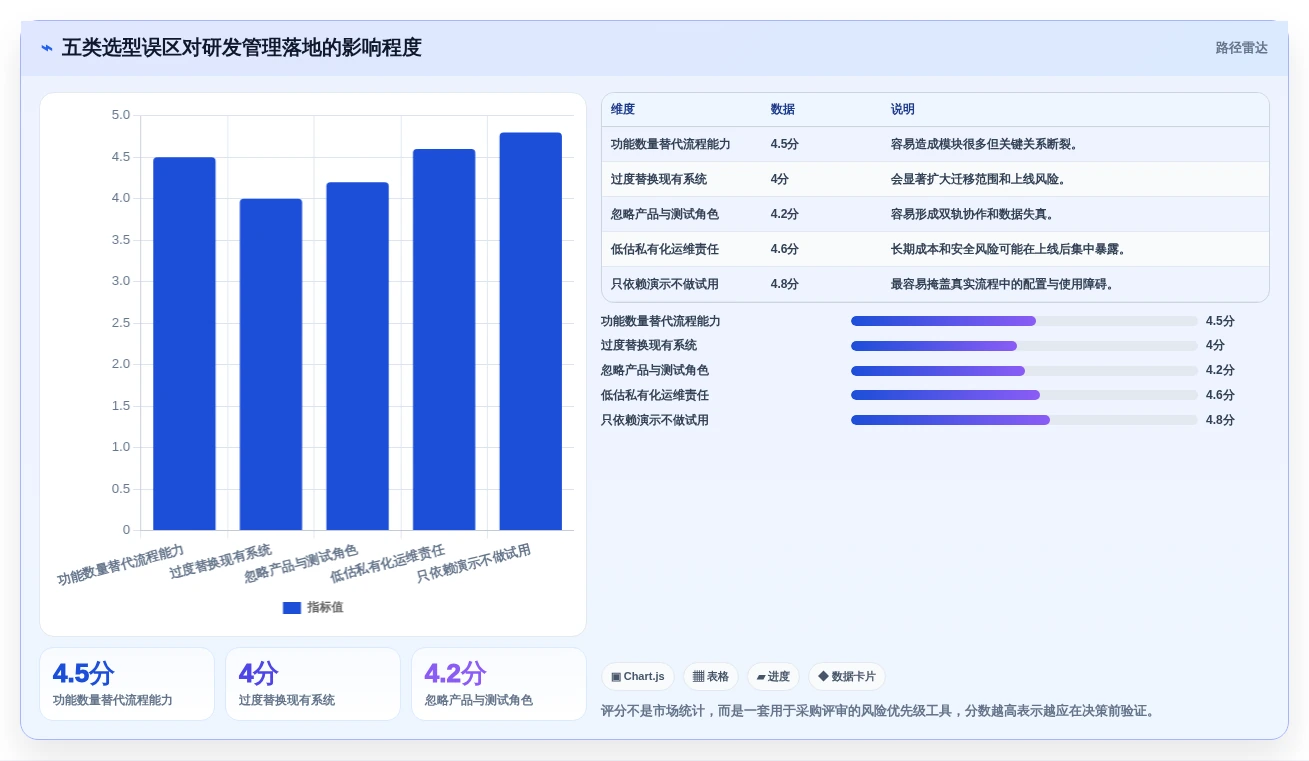The image size is (1309, 761).
Task: Click the 4.5分 value in table
Action: click(x=785, y=144)
